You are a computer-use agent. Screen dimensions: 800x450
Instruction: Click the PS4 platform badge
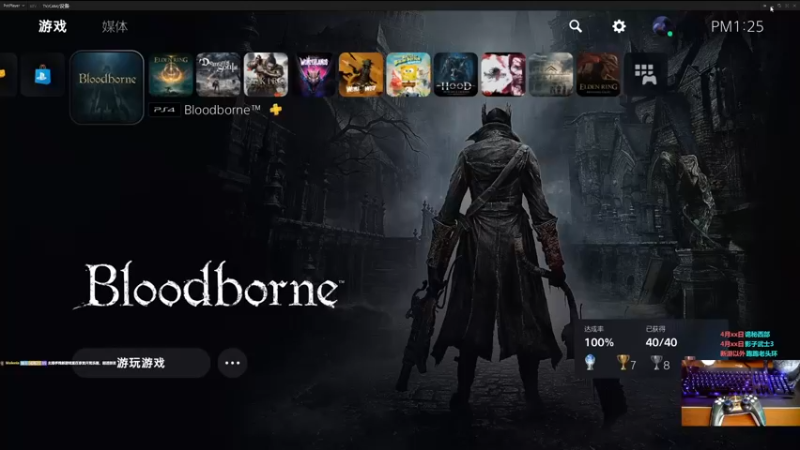tap(164, 110)
